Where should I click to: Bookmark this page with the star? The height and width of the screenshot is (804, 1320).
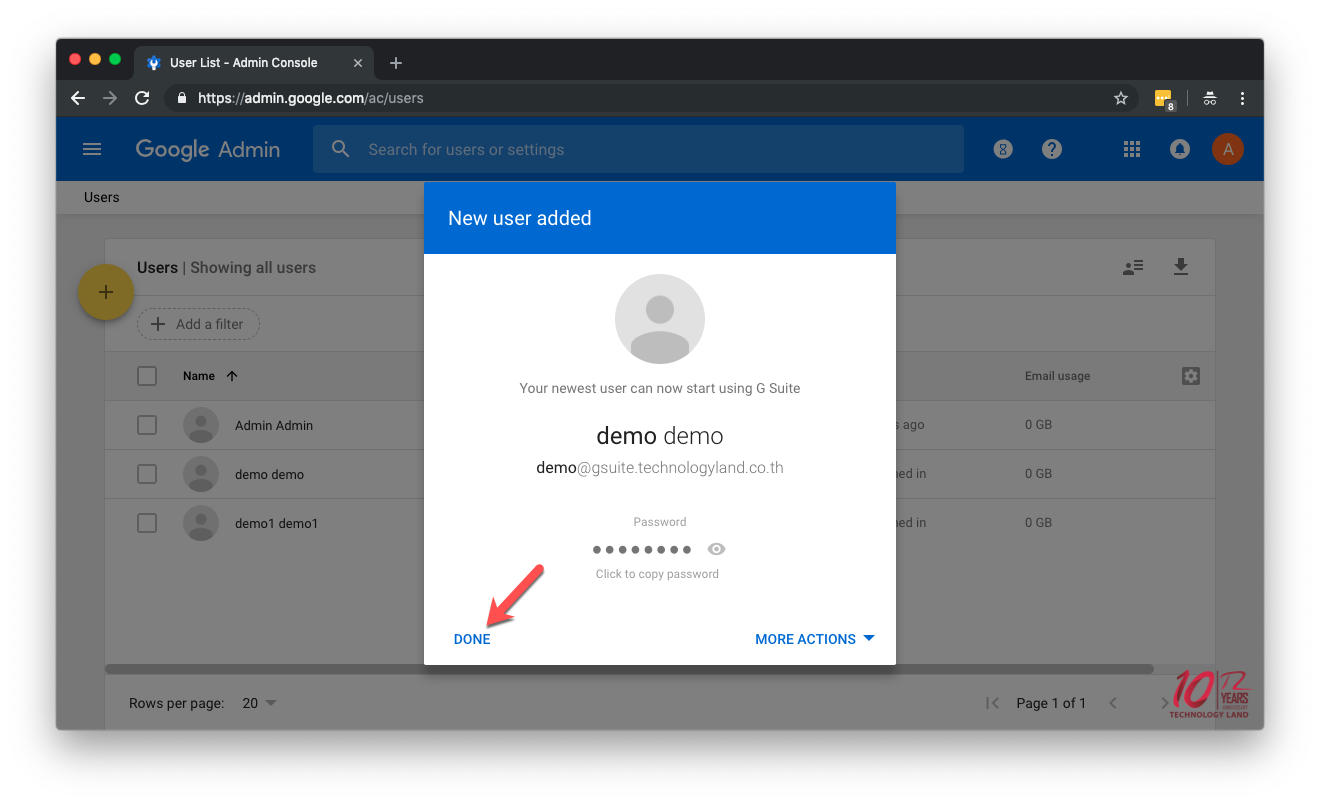point(1121,98)
